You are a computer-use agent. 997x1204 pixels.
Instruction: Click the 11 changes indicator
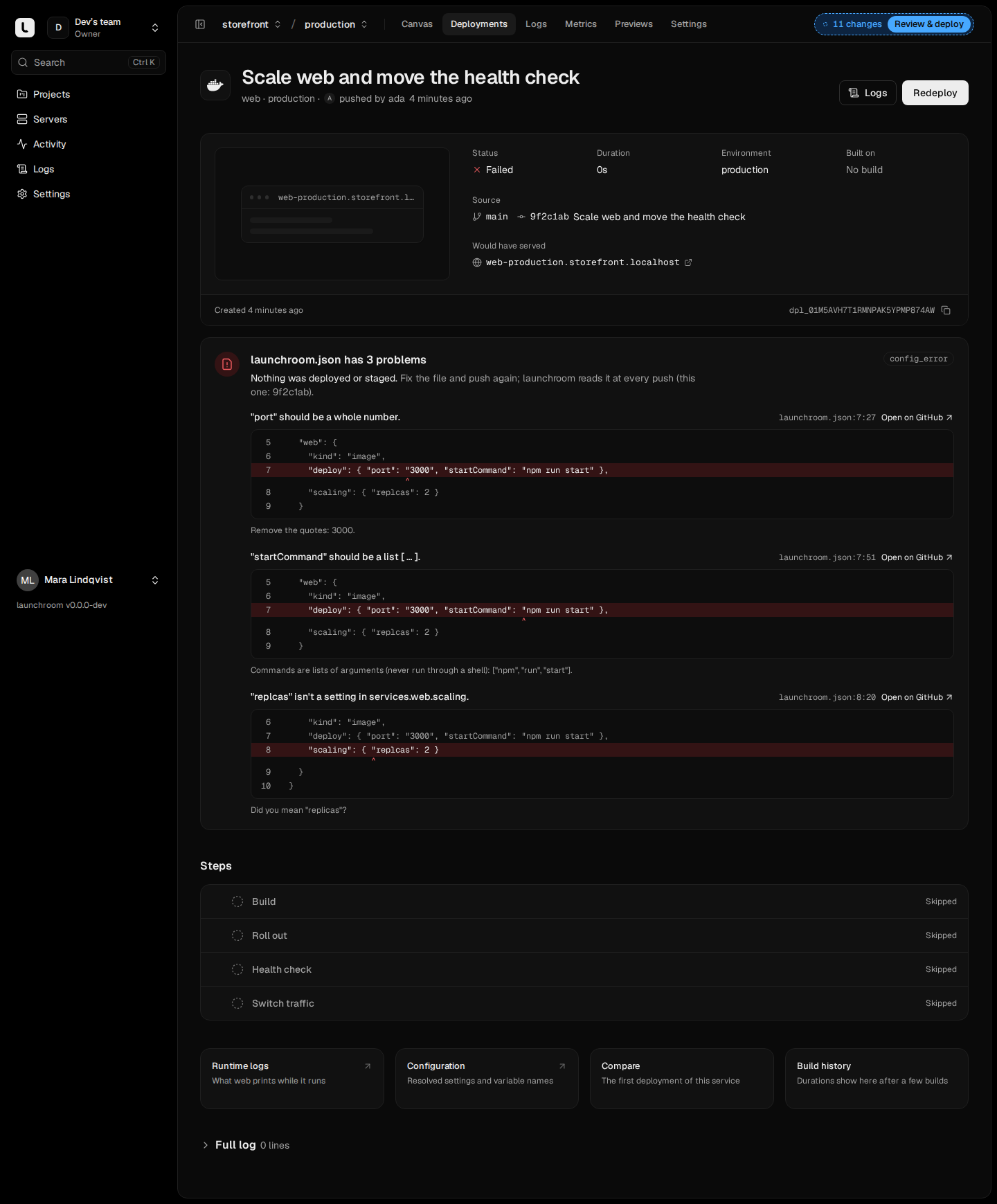[x=852, y=24]
